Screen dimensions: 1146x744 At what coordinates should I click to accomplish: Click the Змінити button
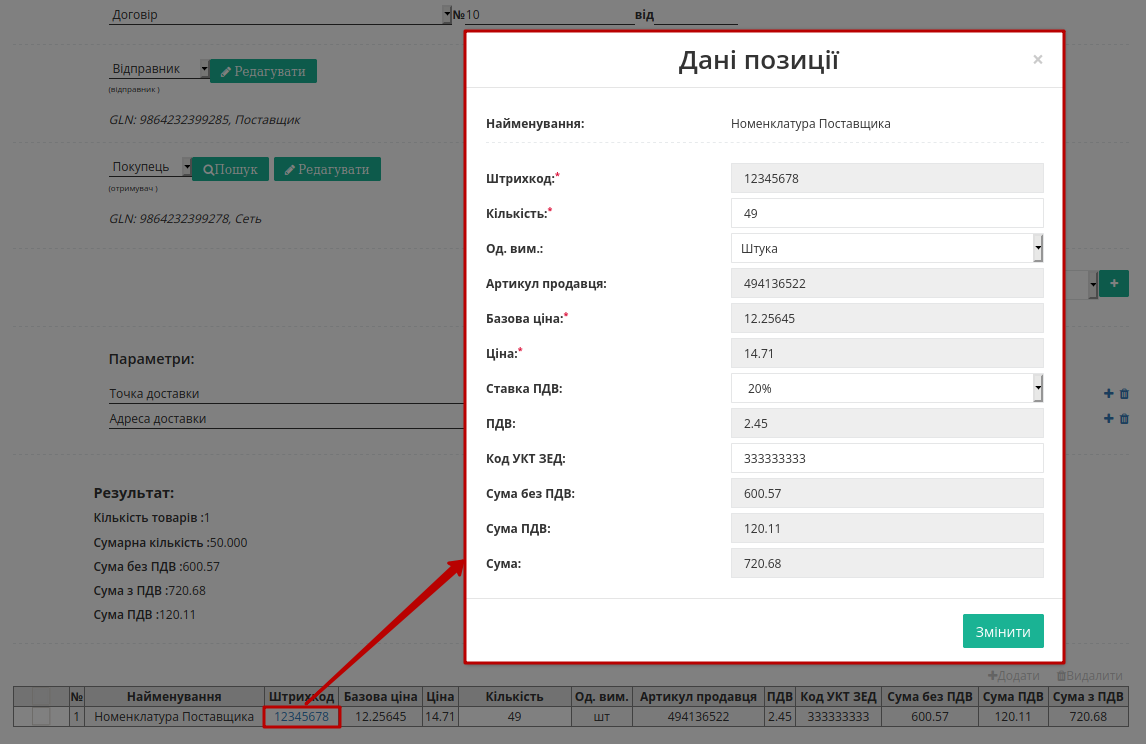click(1003, 631)
